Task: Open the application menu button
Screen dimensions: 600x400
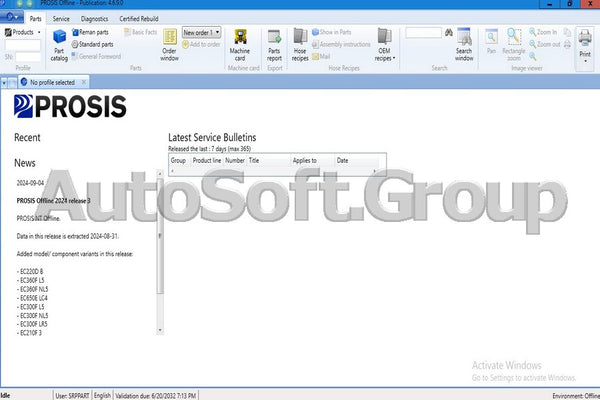Action: (x=12, y=17)
